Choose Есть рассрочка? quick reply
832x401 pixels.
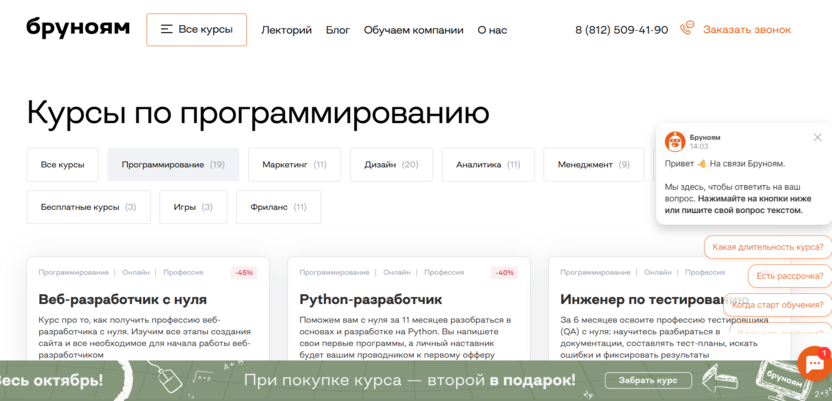[x=790, y=276]
